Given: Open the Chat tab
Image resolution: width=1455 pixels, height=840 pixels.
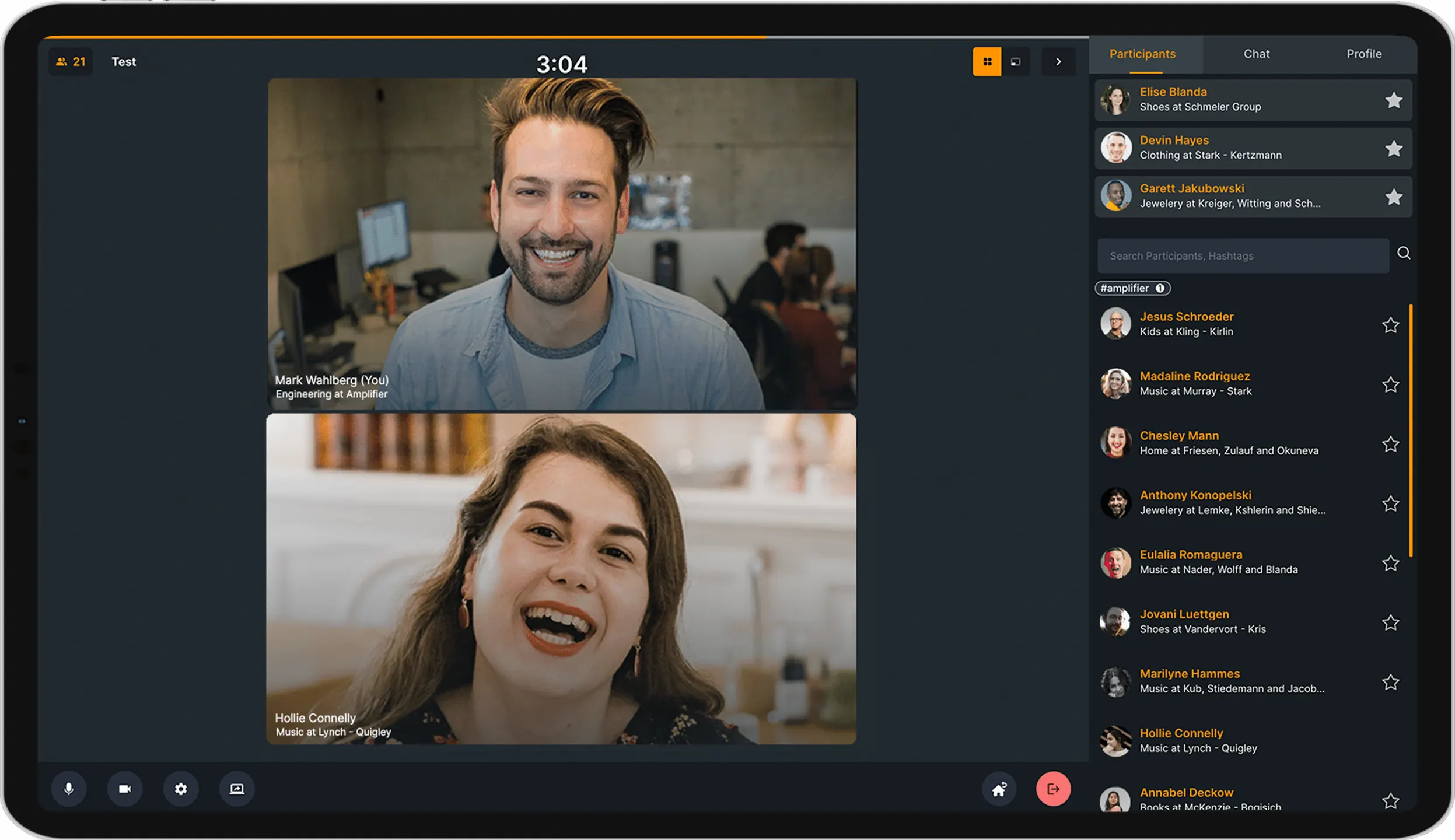Looking at the screenshot, I should pyautogui.click(x=1256, y=54).
